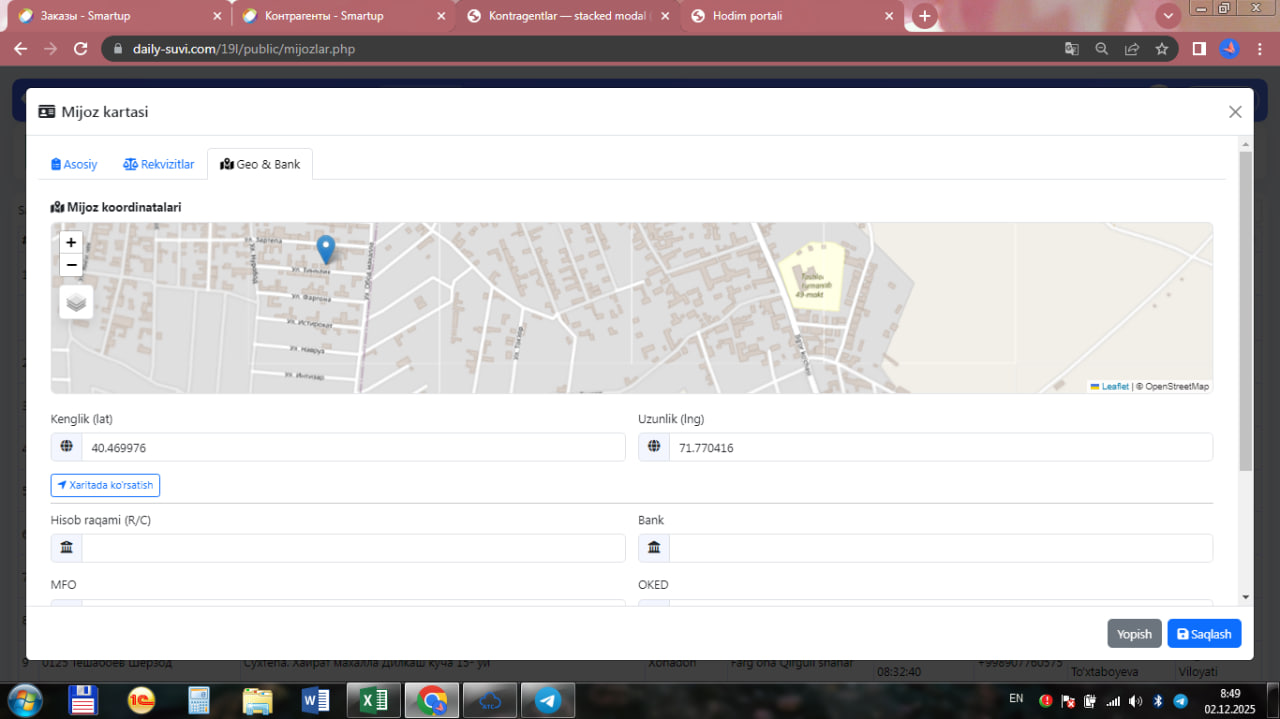Switch to the Asosiy tab
1280x719 pixels.
tap(74, 164)
